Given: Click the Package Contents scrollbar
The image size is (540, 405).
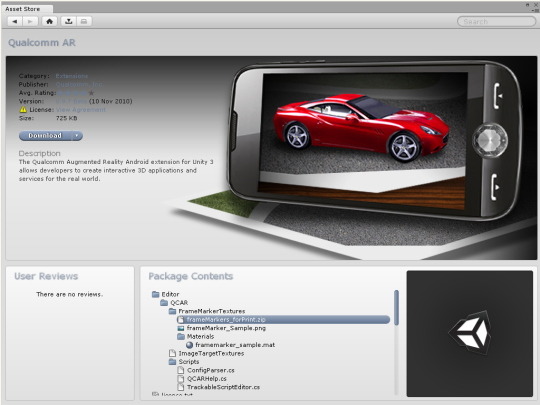Looking at the screenshot, I should (x=396, y=308).
